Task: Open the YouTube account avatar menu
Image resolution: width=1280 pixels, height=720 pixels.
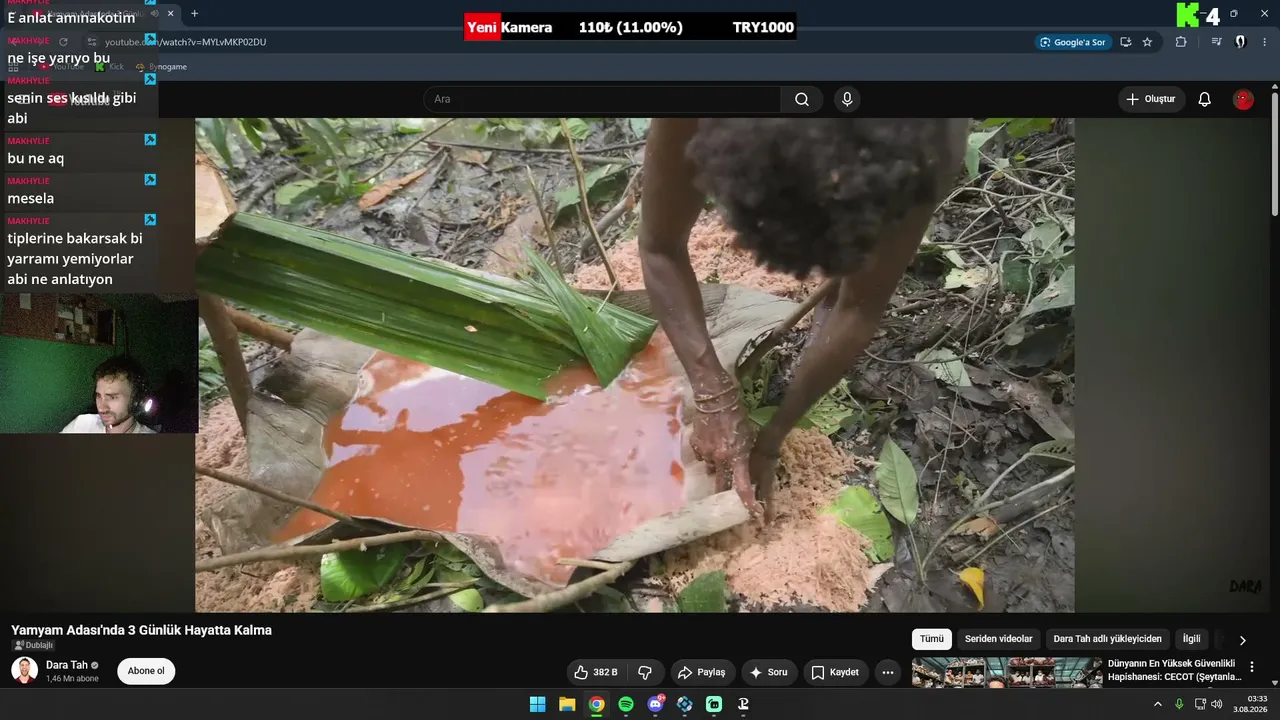Action: (x=1243, y=99)
